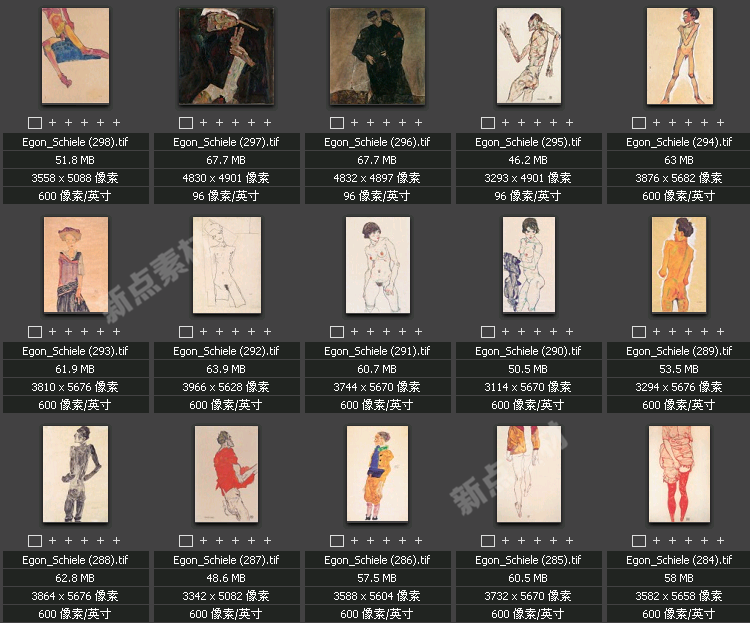Set fourth rating mark for Egon_Schiele (289).tif
The height and width of the screenshot is (623, 750).
(705, 331)
